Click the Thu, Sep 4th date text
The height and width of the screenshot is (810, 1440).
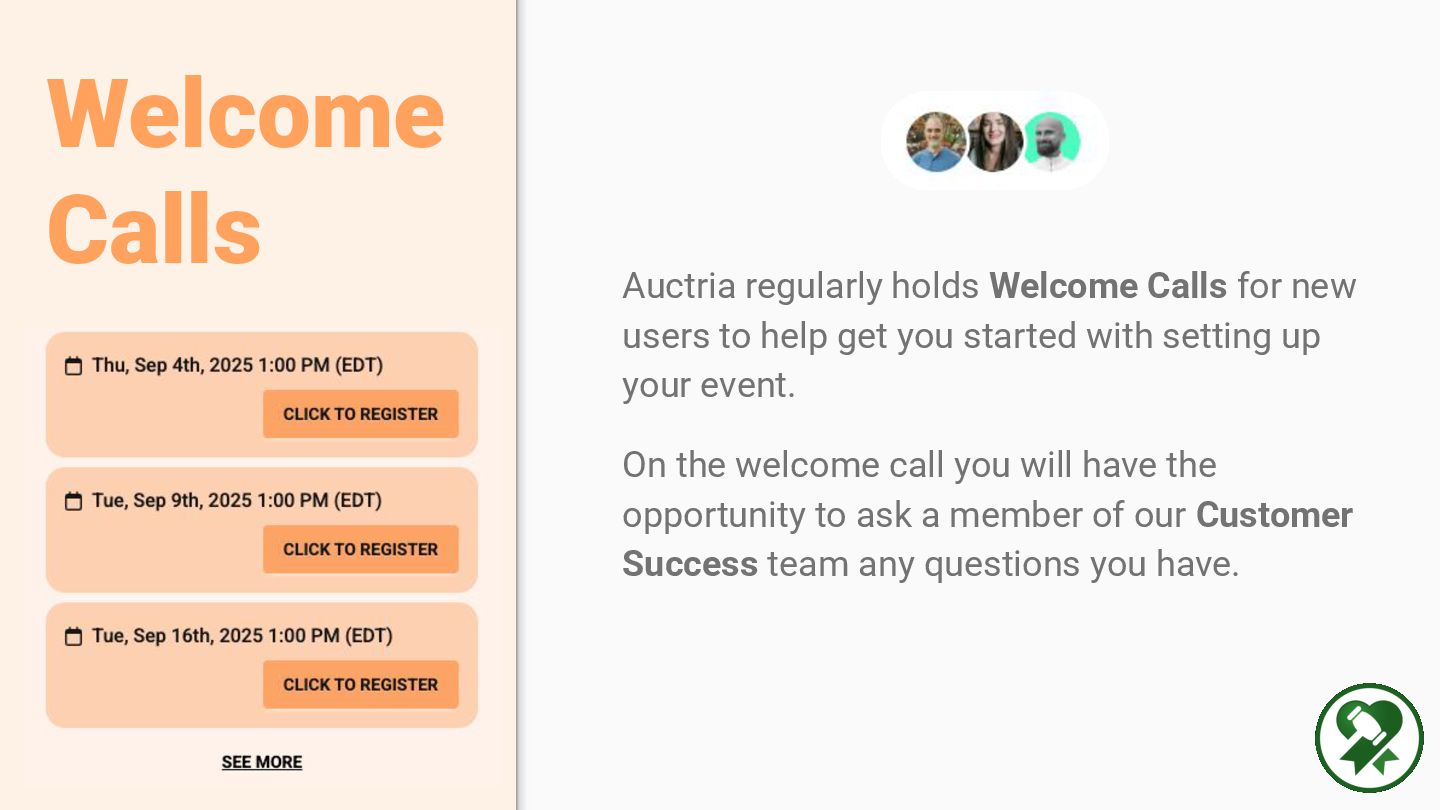237,365
